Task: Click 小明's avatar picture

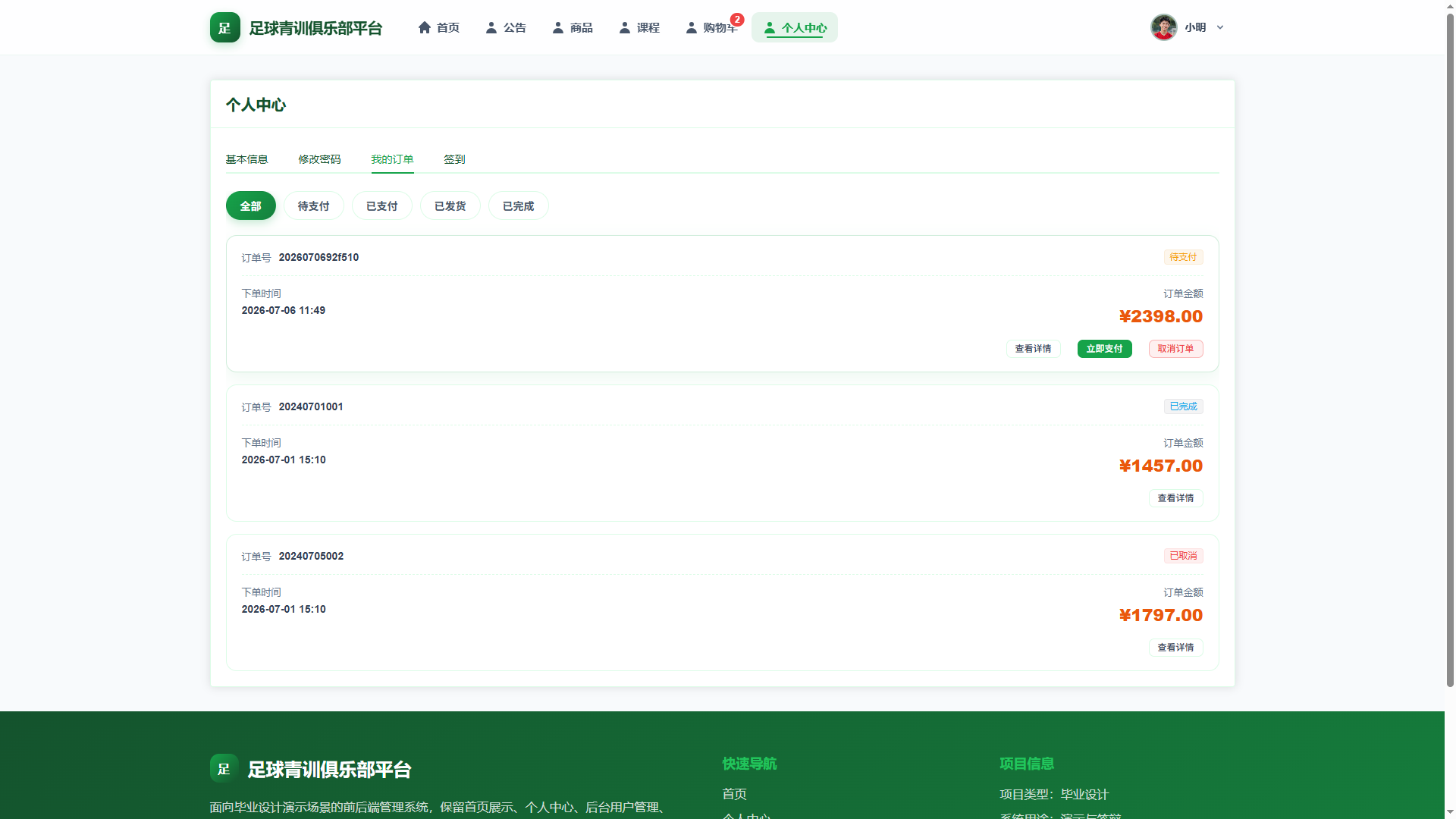Action: pos(1163,27)
